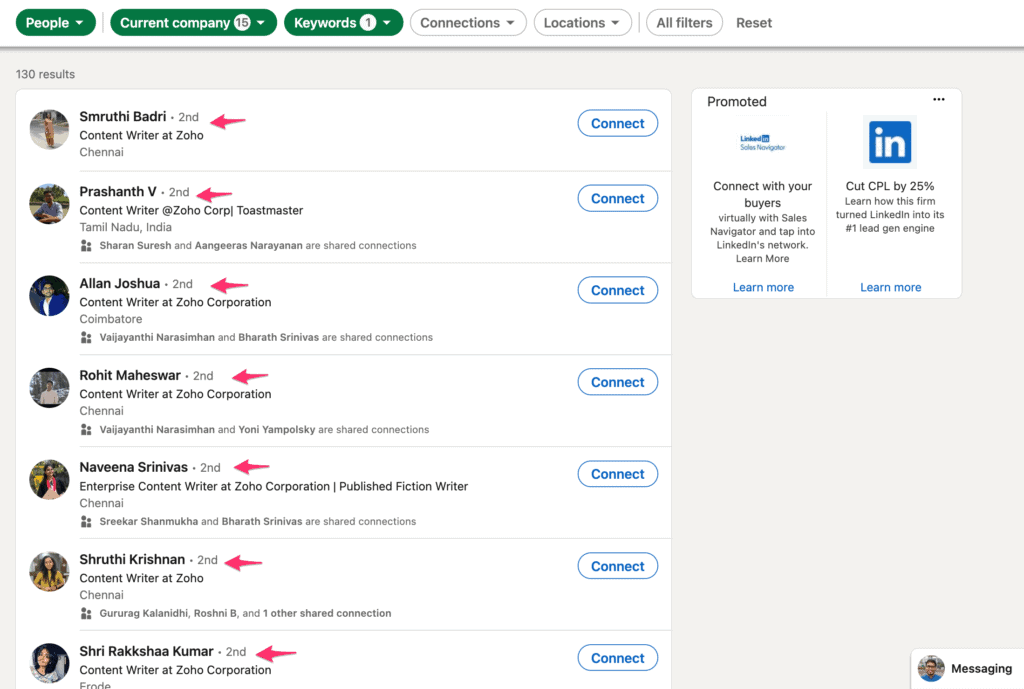Open Smruthi Badri's profile name link
Screen dimensions: 1024x689
click(x=123, y=117)
